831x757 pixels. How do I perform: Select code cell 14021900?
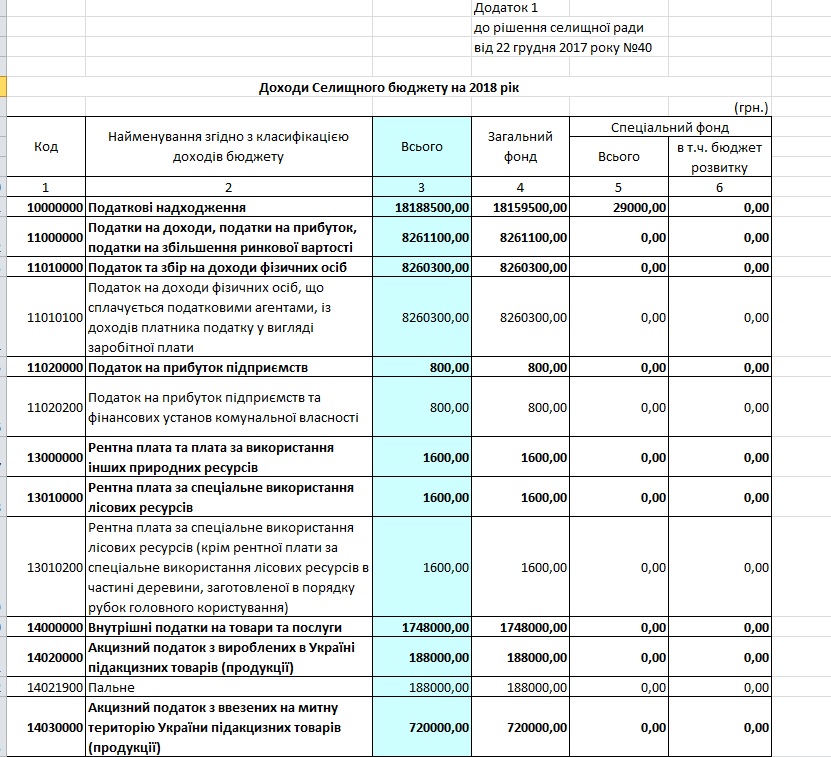pos(46,688)
